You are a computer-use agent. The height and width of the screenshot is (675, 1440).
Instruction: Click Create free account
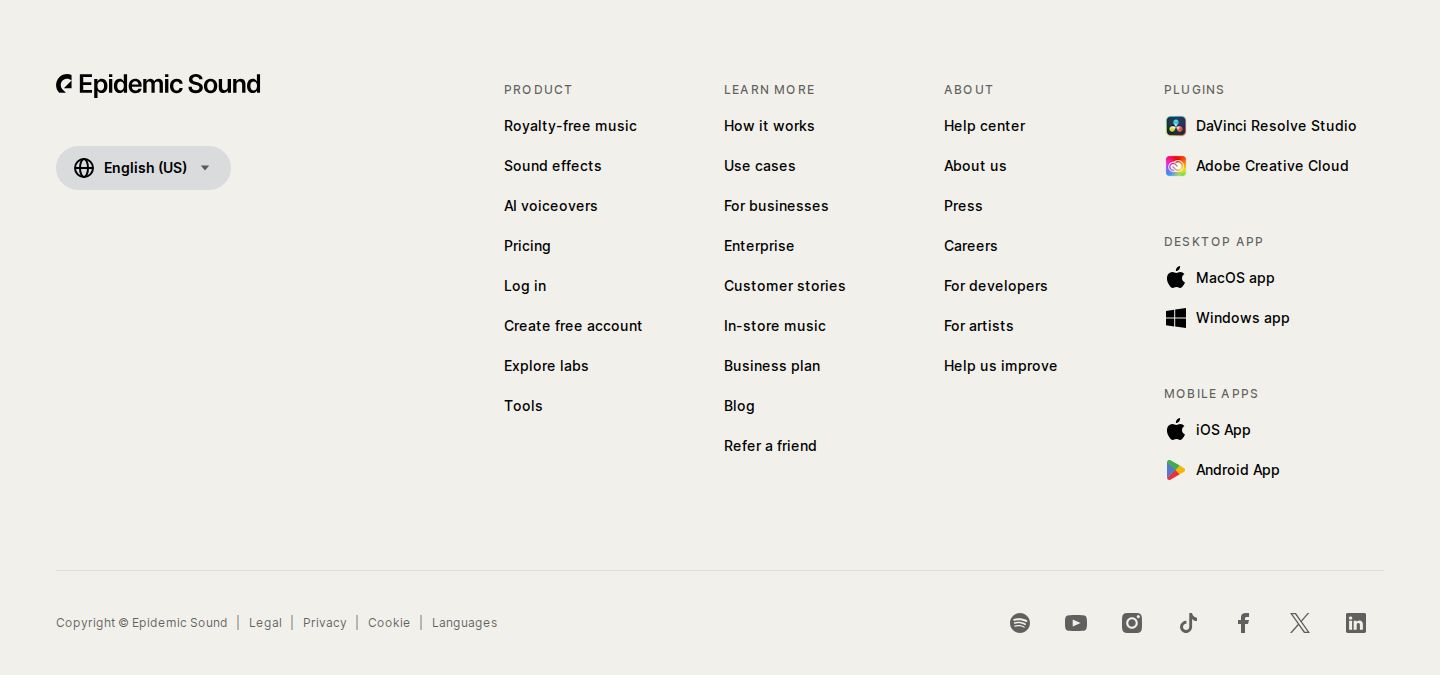pos(573,326)
